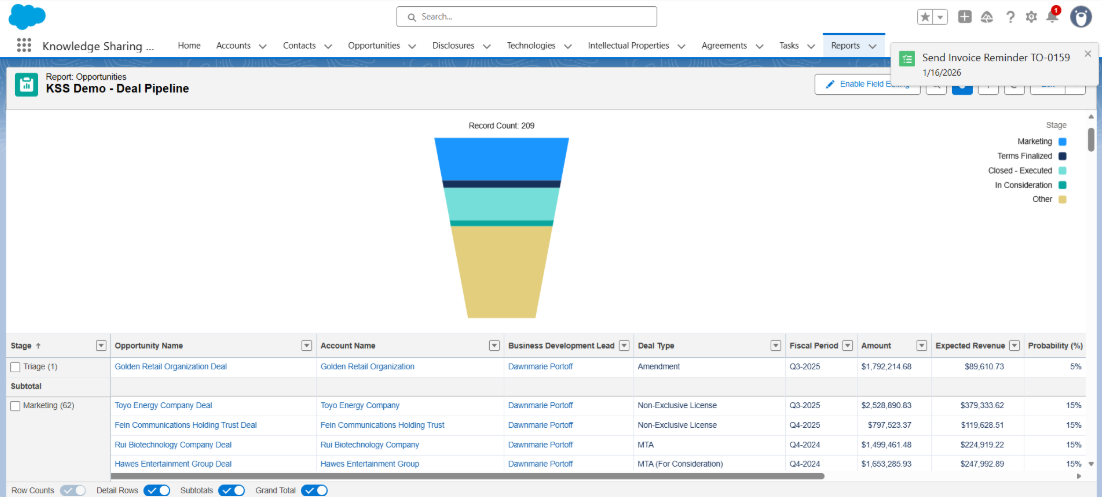Open the Accounts tab
The image size is (1102, 497).
(233, 46)
